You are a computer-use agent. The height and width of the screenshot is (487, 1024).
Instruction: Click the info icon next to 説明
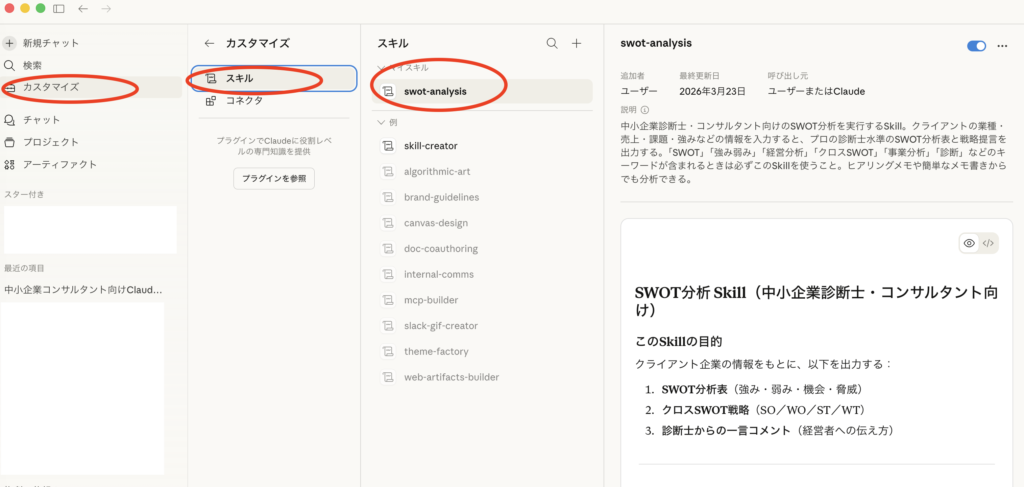pos(645,110)
